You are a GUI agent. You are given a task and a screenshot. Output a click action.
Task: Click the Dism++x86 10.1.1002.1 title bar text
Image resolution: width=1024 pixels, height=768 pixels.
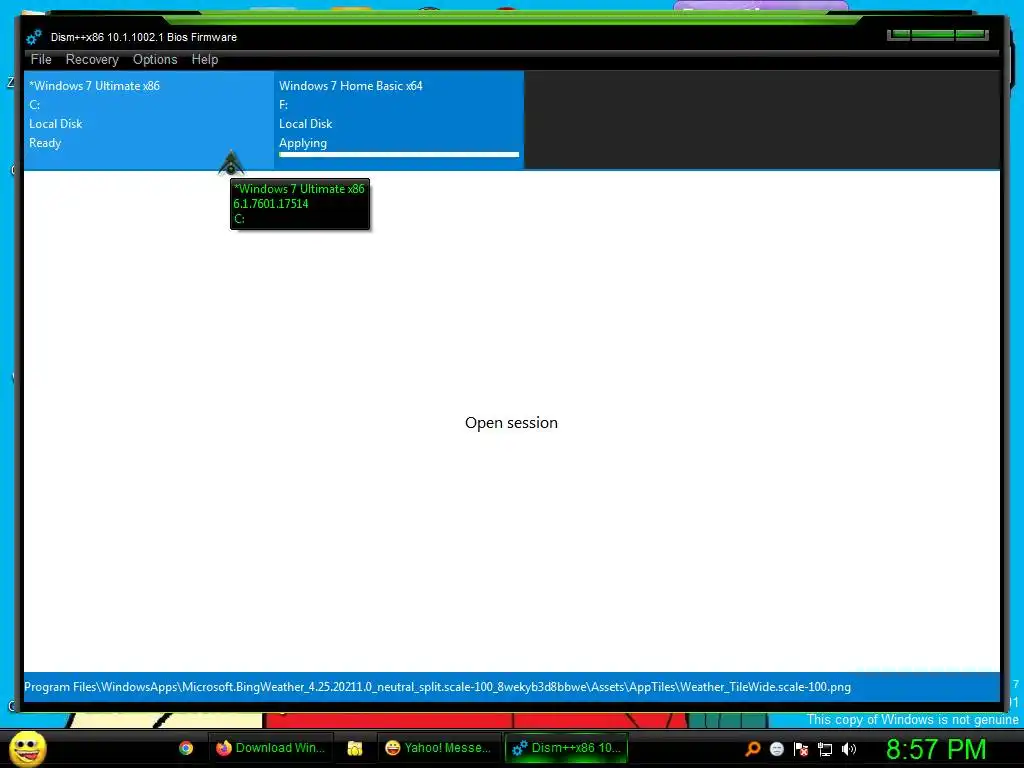click(x=144, y=37)
